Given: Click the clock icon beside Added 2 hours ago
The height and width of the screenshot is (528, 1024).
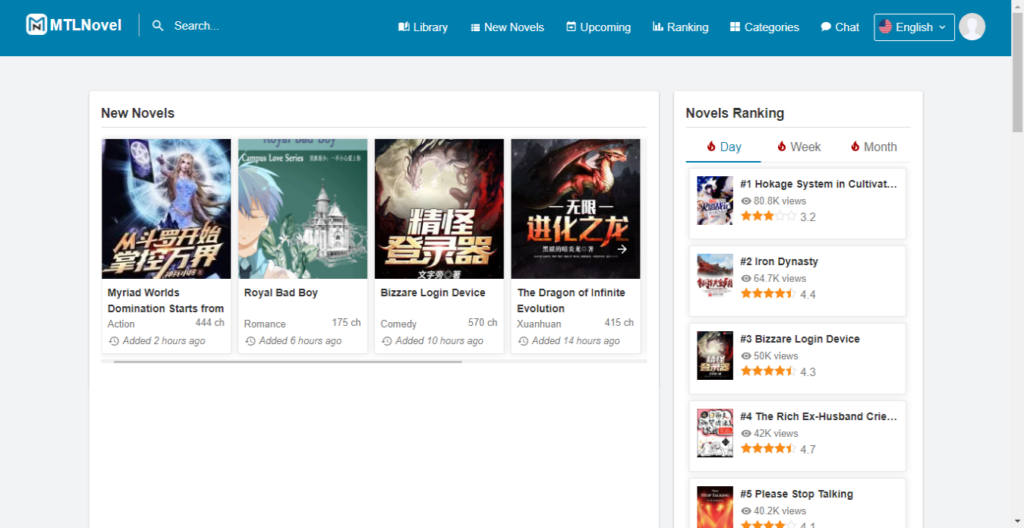Looking at the screenshot, I should click(114, 341).
